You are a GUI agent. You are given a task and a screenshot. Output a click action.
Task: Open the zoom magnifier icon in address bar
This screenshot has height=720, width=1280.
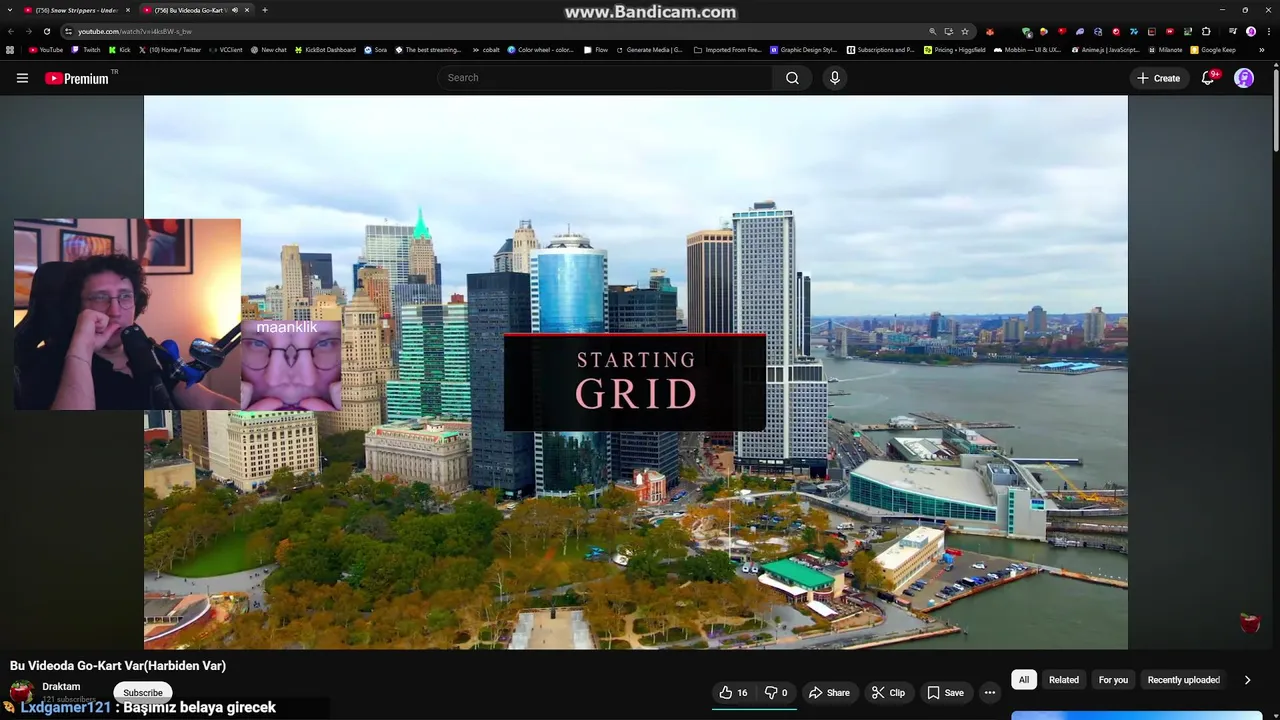tap(933, 31)
